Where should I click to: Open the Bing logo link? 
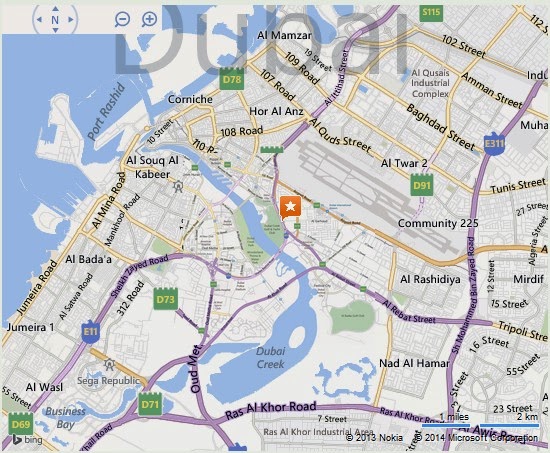pyautogui.click(x=27, y=440)
